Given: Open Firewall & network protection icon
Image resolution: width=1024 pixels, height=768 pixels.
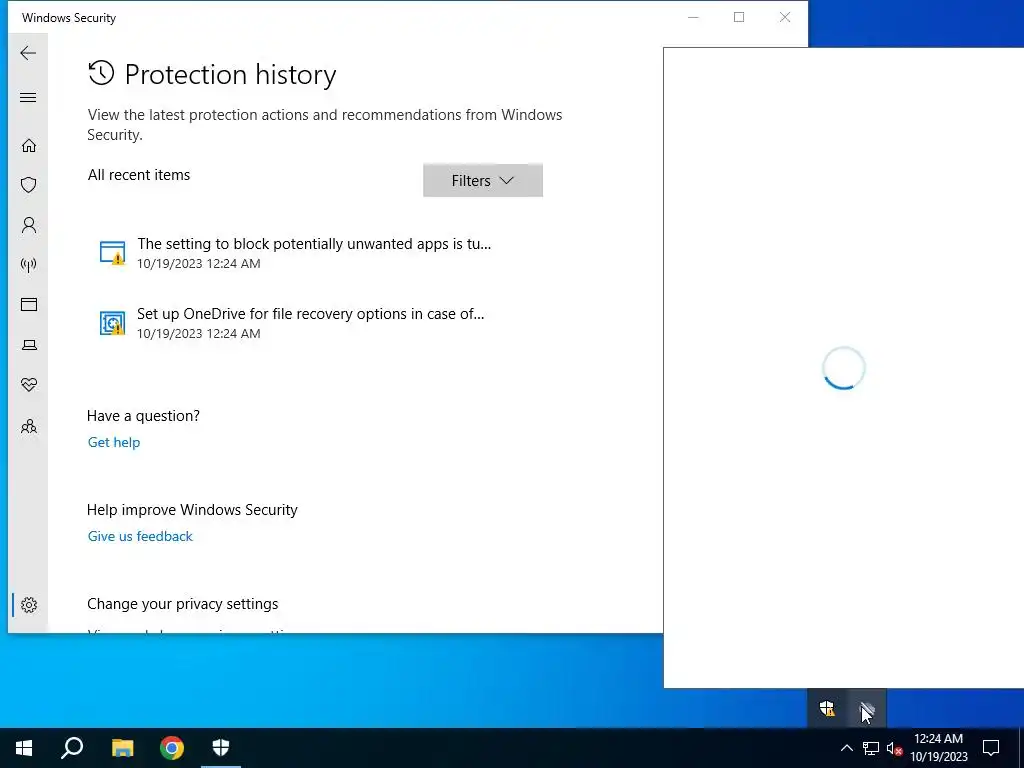Looking at the screenshot, I should pyautogui.click(x=29, y=264).
